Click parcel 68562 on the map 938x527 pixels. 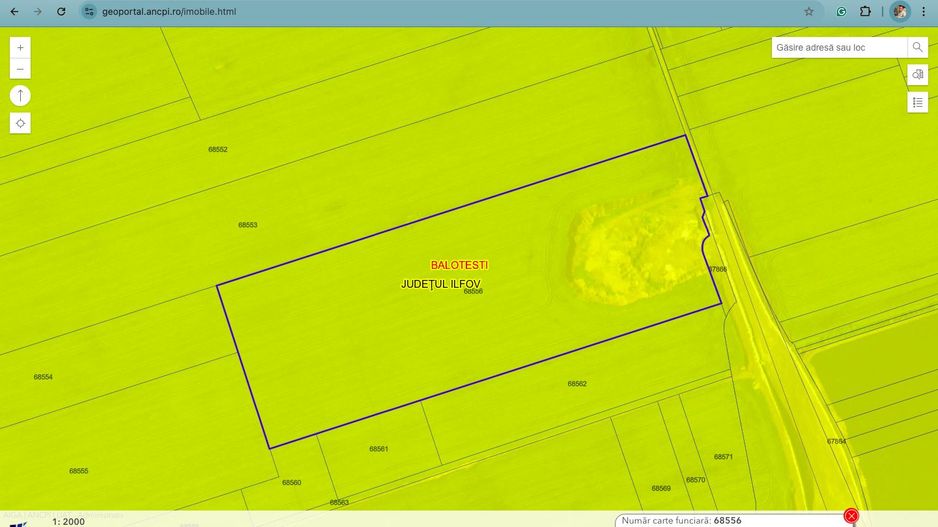pyautogui.click(x=577, y=384)
